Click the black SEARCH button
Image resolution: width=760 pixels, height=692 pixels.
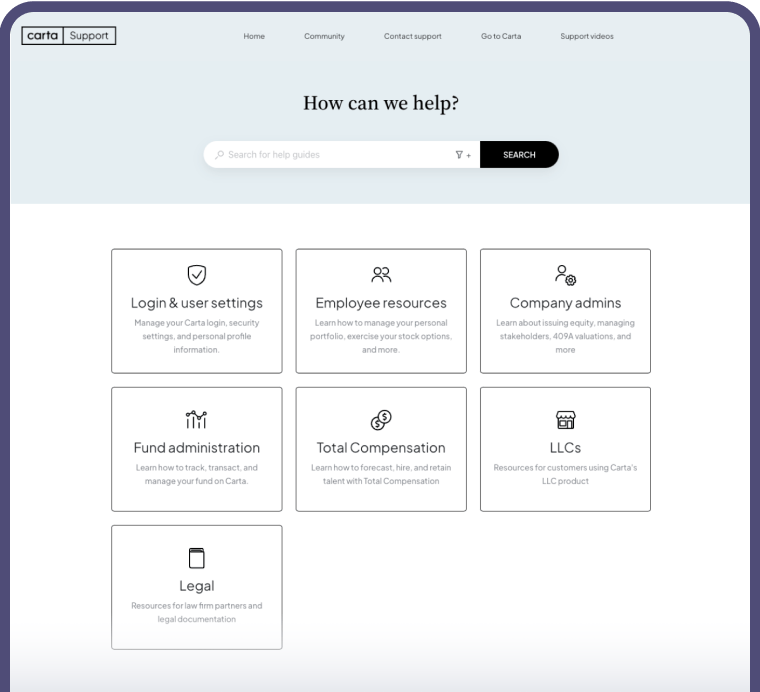[x=519, y=155]
